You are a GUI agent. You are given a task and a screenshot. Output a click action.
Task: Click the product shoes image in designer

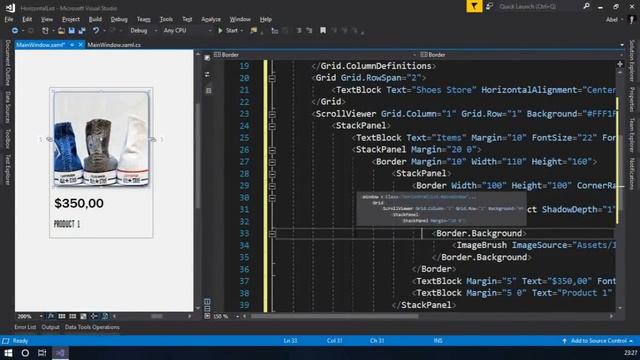pyautogui.click(x=101, y=139)
